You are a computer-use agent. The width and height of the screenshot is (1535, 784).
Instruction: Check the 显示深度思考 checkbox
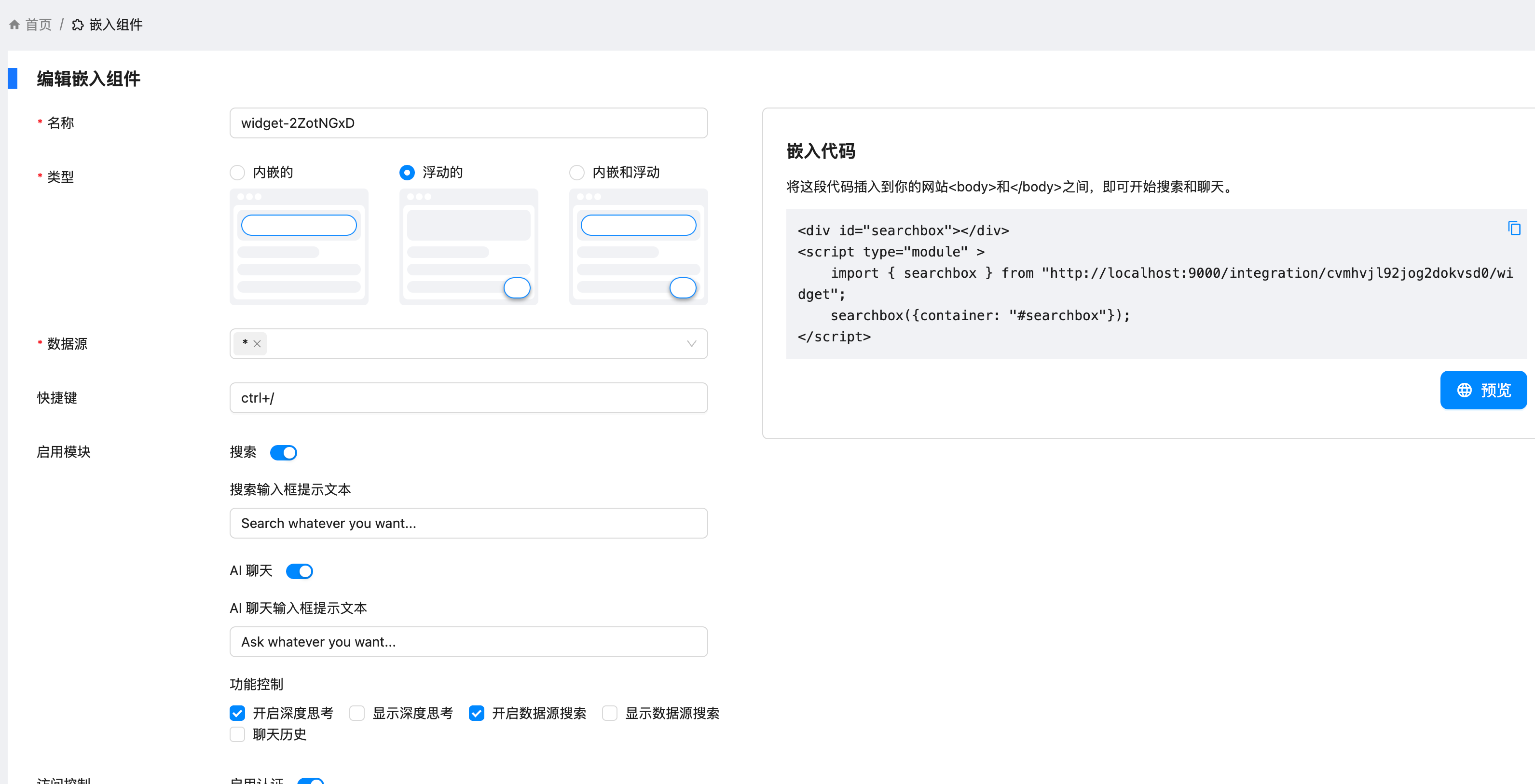click(357, 713)
